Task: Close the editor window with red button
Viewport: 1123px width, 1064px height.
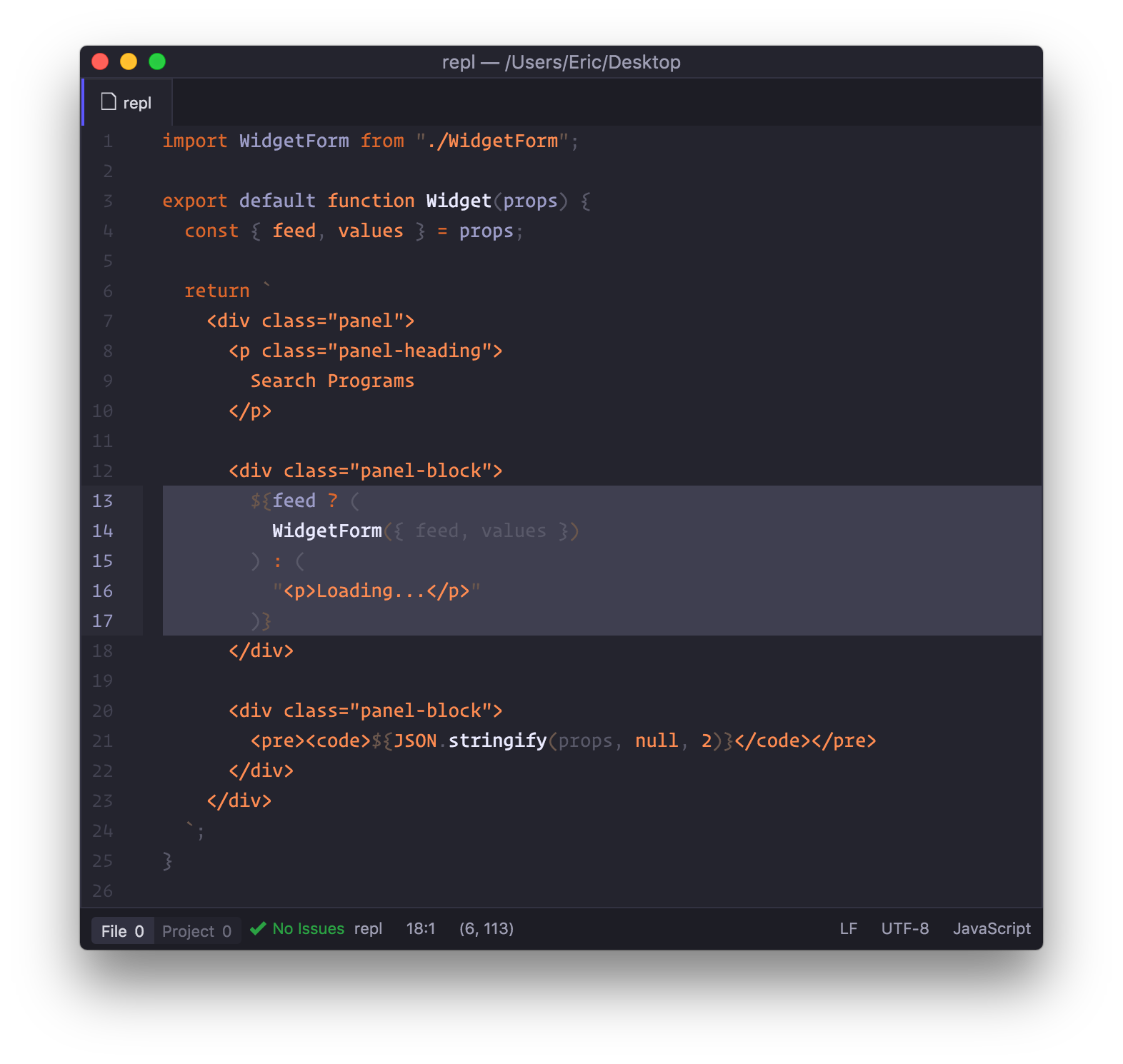Action: click(x=100, y=61)
